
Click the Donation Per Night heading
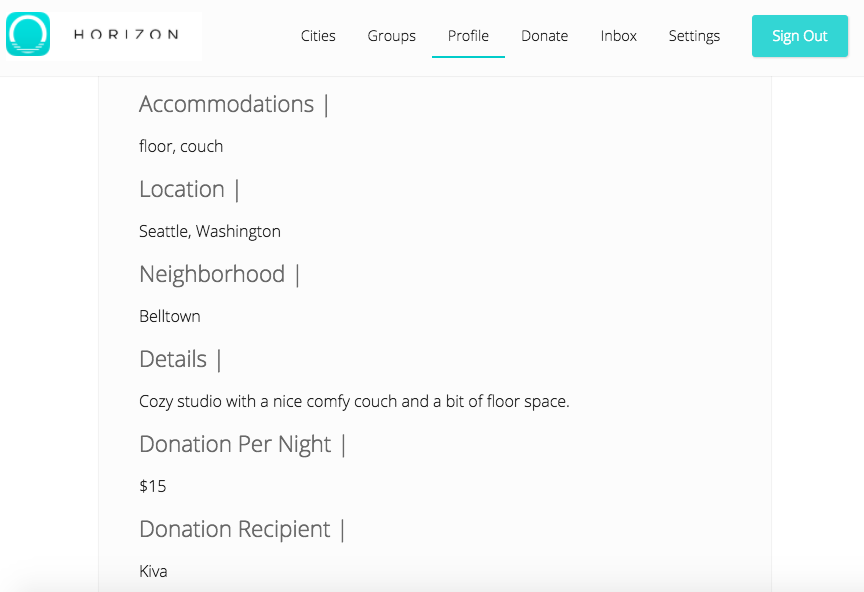coord(235,444)
